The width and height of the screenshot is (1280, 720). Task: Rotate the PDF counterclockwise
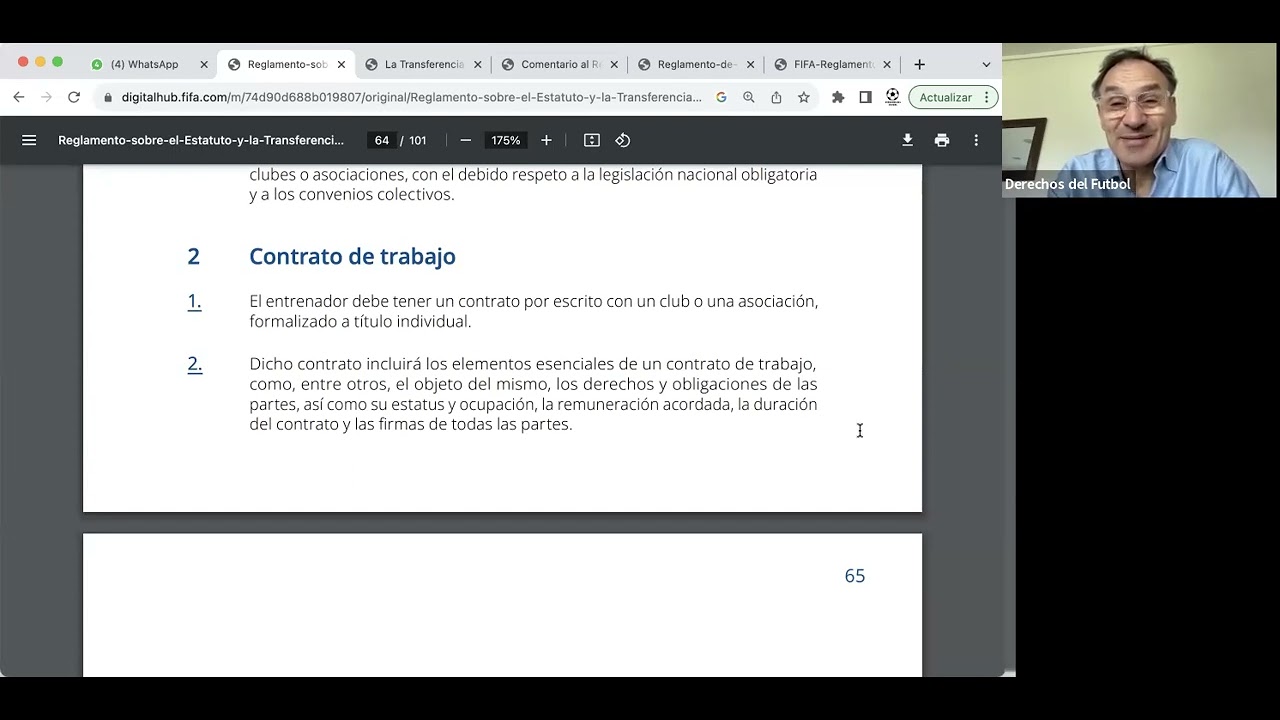point(623,140)
